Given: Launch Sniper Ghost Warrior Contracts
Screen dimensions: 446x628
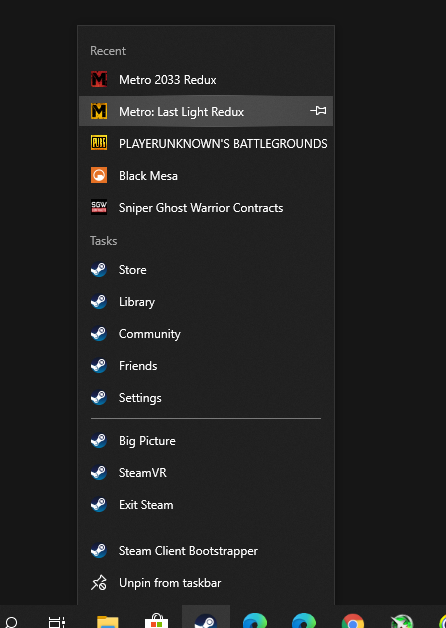Looking at the screenshot, I should [x=206, y=207].
